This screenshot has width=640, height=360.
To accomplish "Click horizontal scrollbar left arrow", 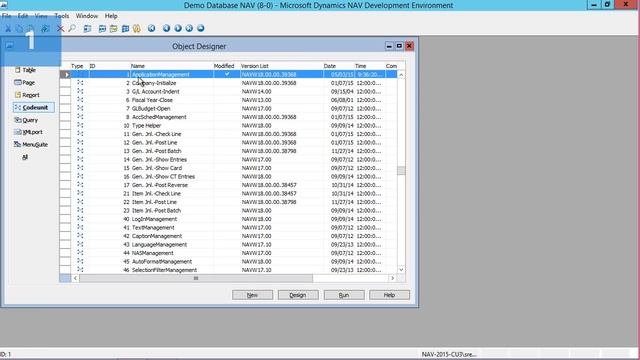I will tap(75, 278).
